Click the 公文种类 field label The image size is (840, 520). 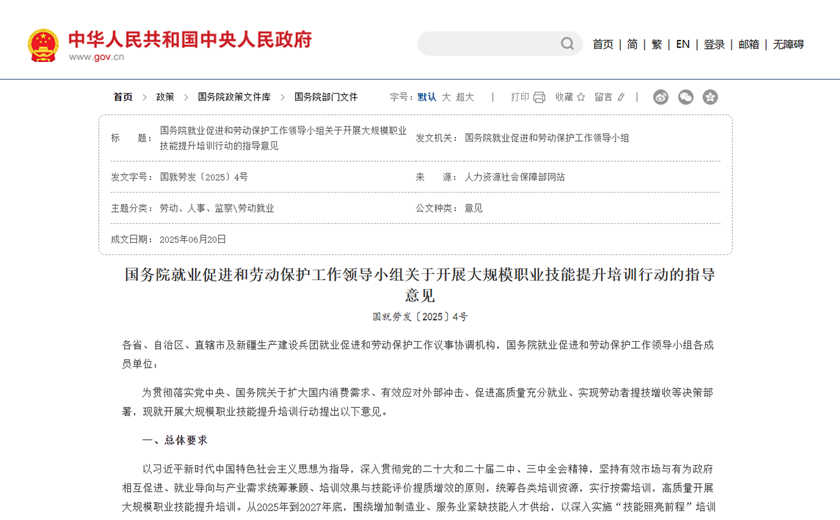(x=437, y=208)
